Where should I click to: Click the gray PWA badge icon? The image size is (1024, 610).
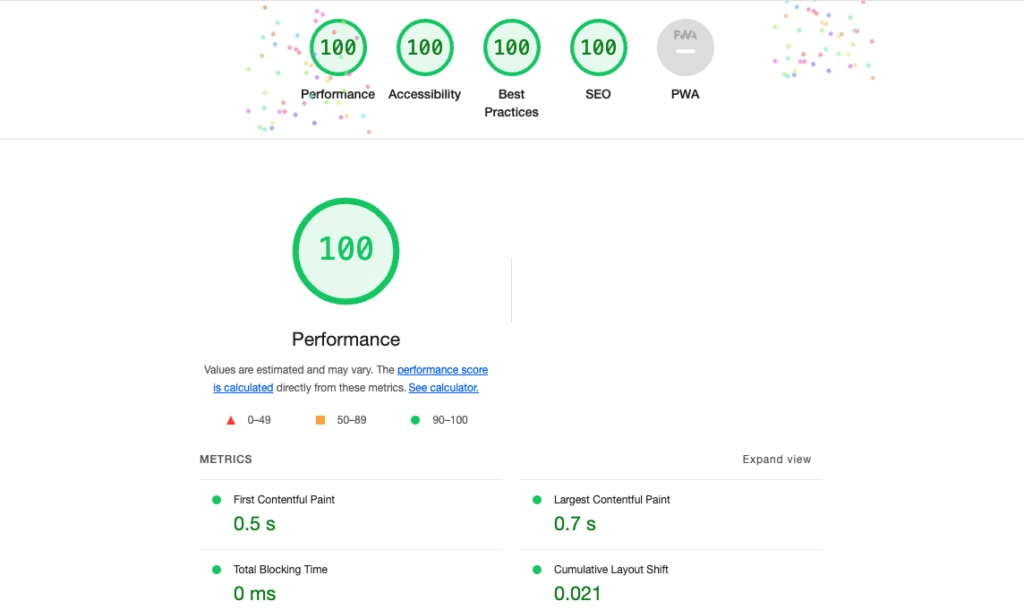click(x=685, y=47)
